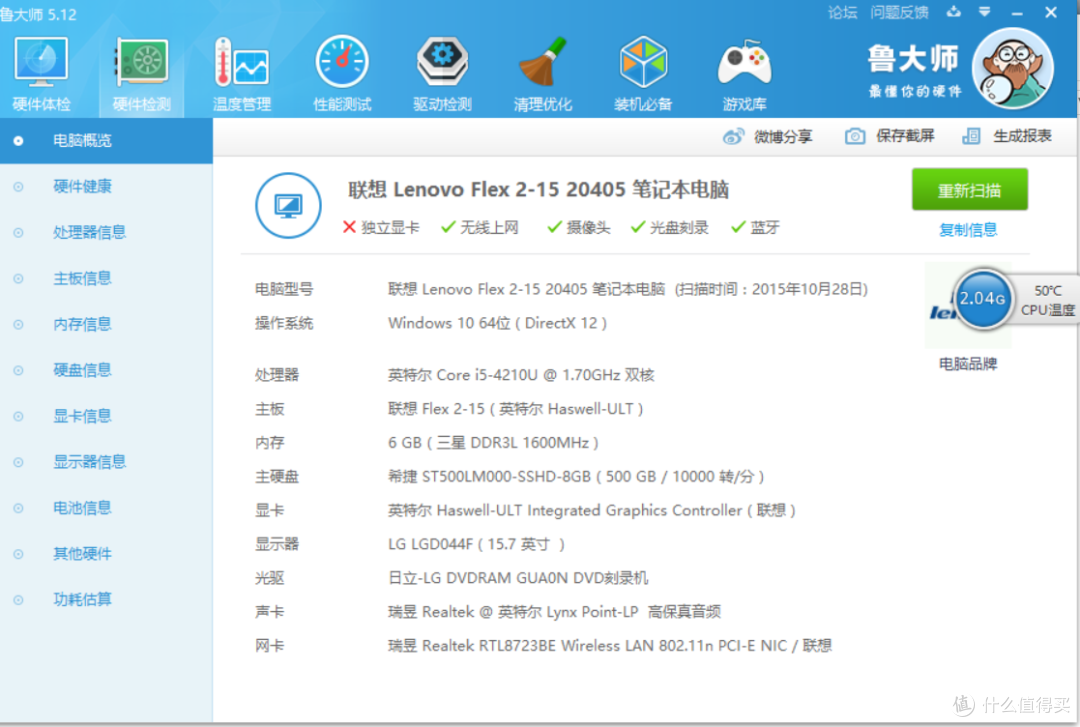The width and height of the screenshot is (1080, 727).
Task: Click the 希捷 ST500LM000-SSHD-8GB disk text
Action: coord(577,477)
